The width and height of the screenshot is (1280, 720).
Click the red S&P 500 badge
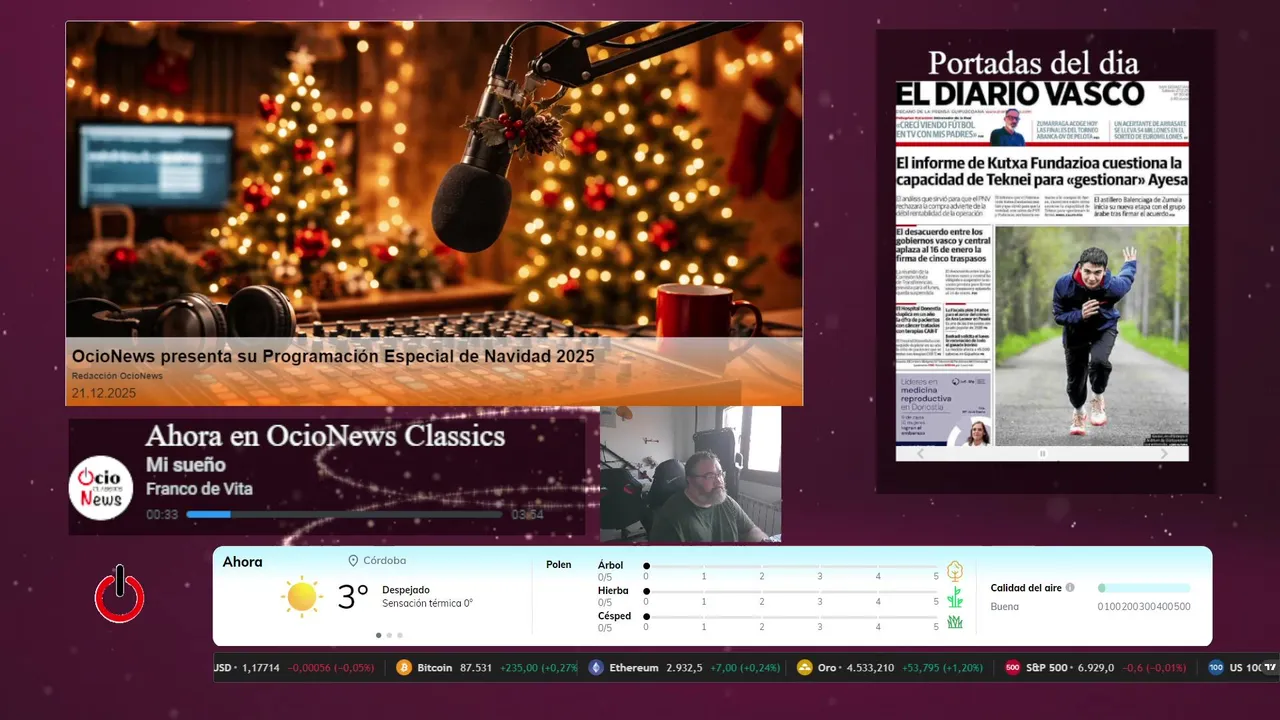[x=1012, y=668]
